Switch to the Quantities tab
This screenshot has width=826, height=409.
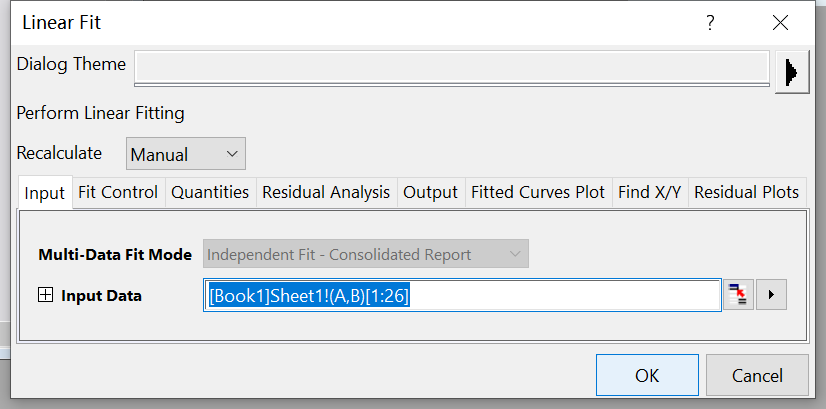pos(210,192)
